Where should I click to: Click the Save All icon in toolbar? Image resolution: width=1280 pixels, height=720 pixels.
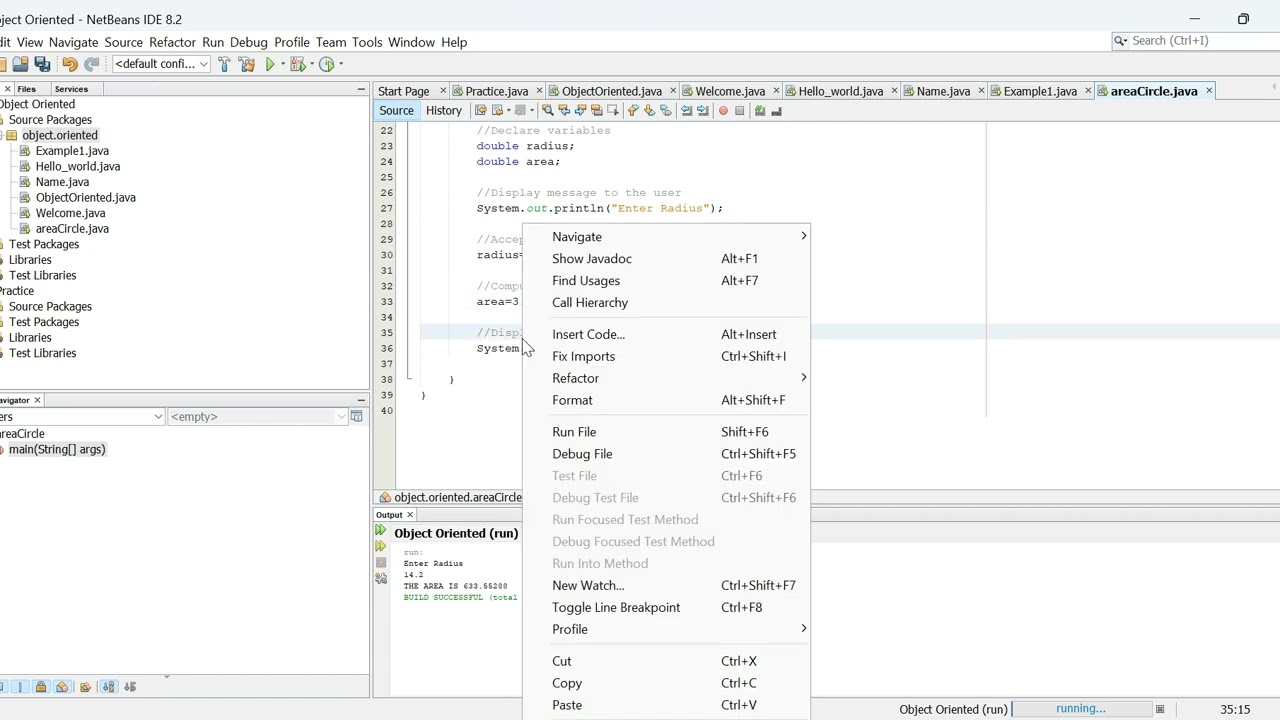42,64
